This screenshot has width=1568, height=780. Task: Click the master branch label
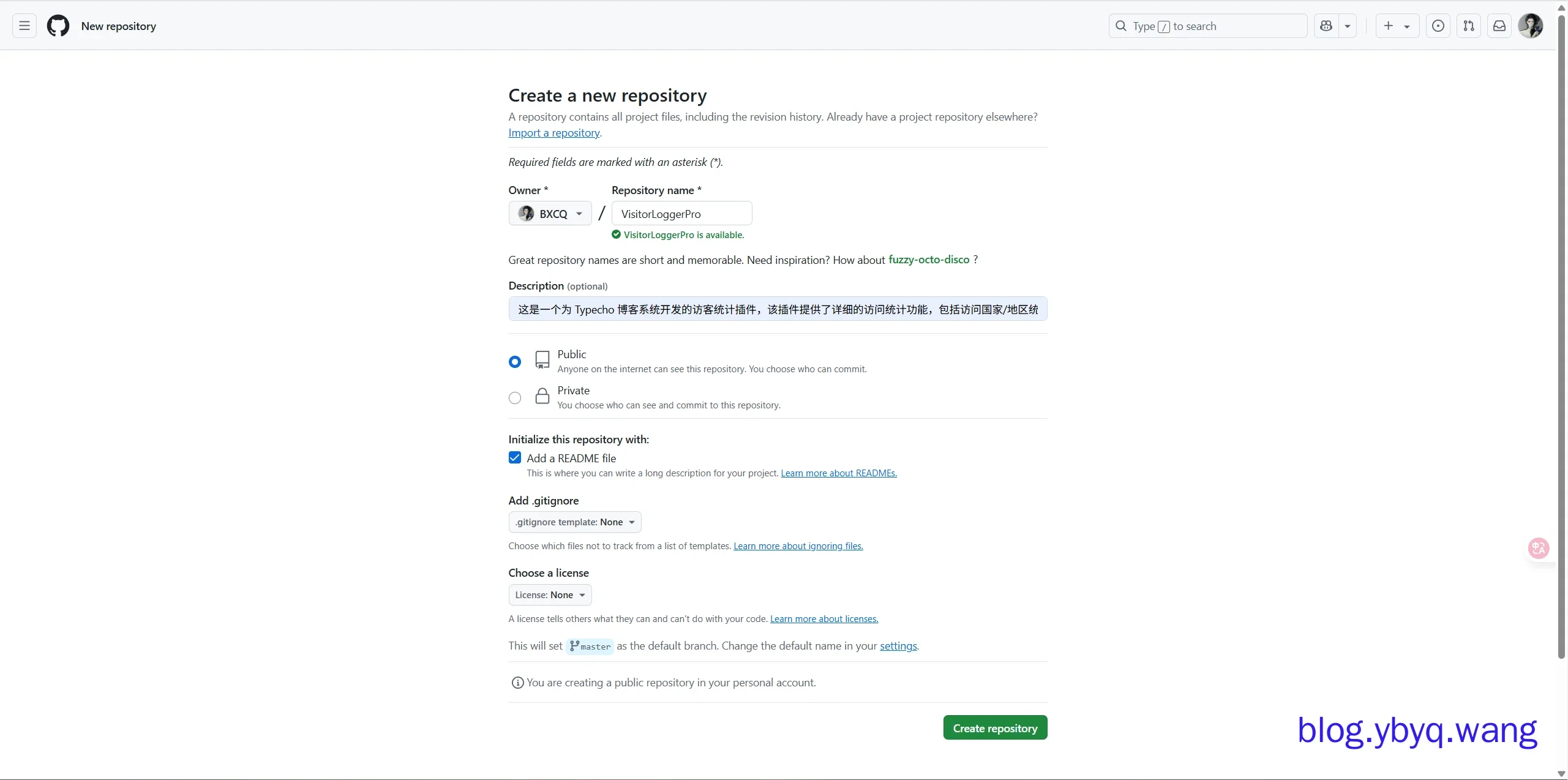coord(590,647)
